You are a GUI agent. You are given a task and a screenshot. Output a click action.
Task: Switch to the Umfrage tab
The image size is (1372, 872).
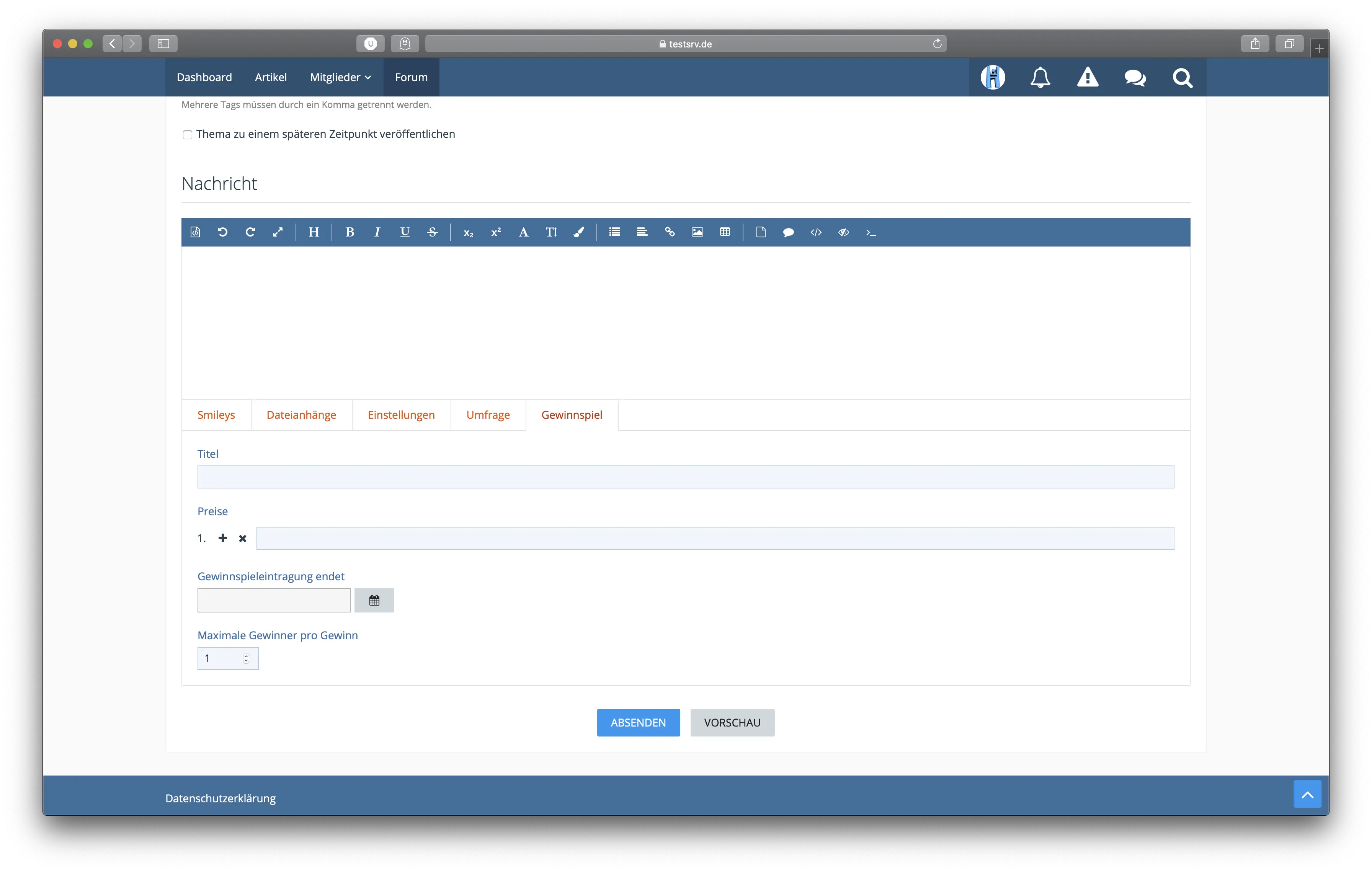pyautogui.click(x=488, y=415)
